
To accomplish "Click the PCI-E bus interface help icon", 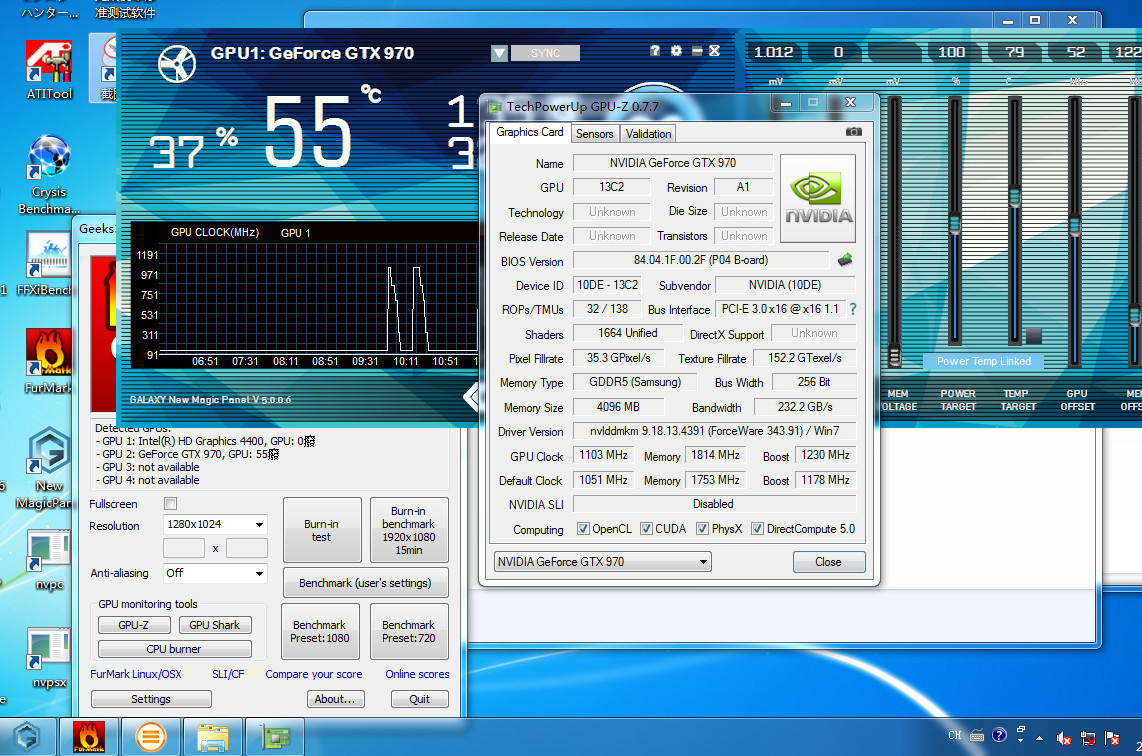I will (851, 309).
